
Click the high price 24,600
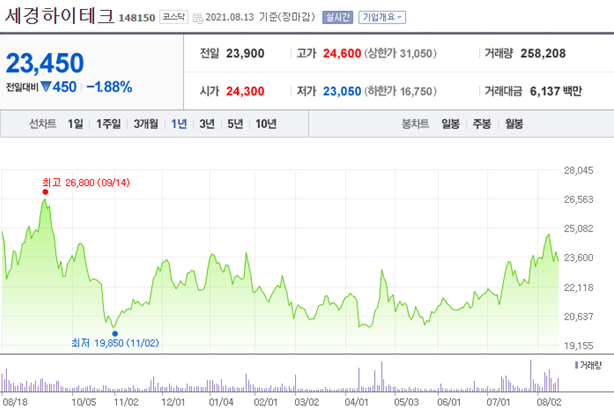[342, 53]
